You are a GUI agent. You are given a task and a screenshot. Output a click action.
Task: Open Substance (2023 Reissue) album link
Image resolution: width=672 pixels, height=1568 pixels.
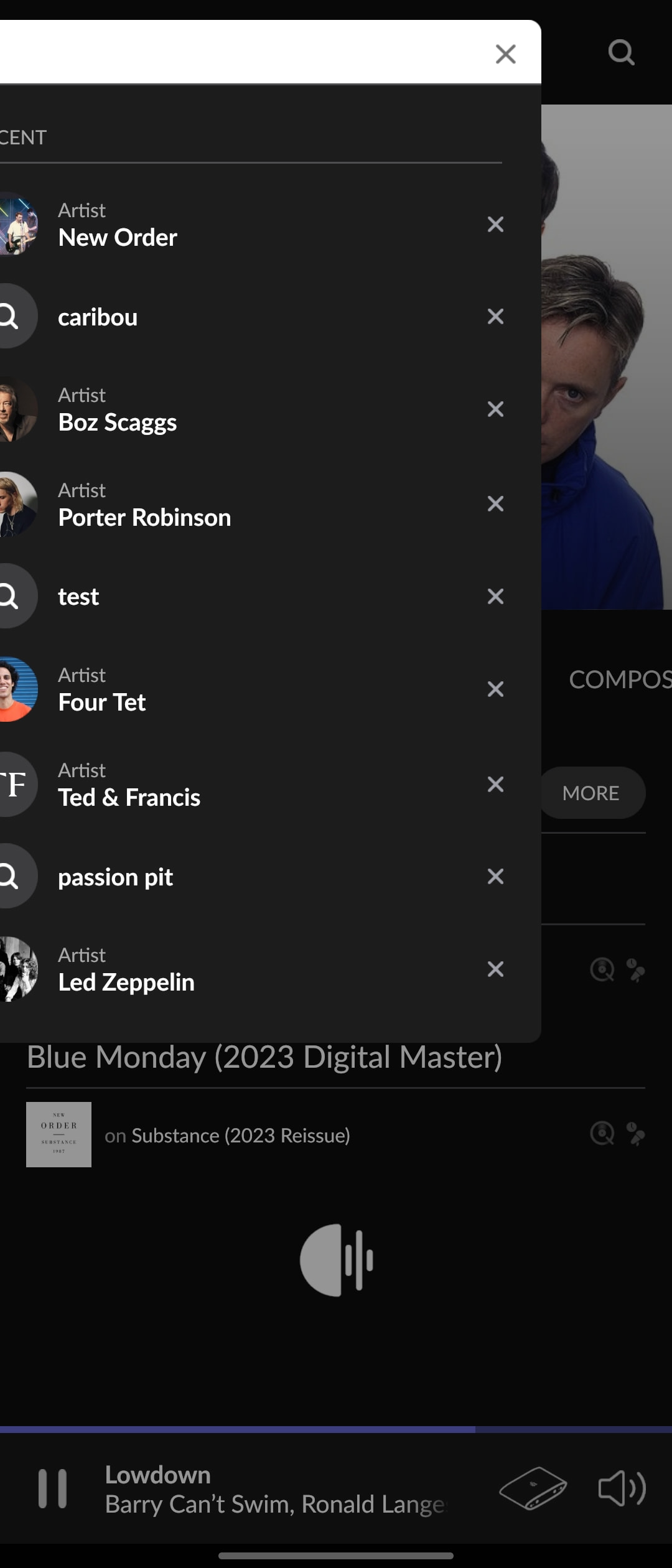click(x=241, y=1136)
